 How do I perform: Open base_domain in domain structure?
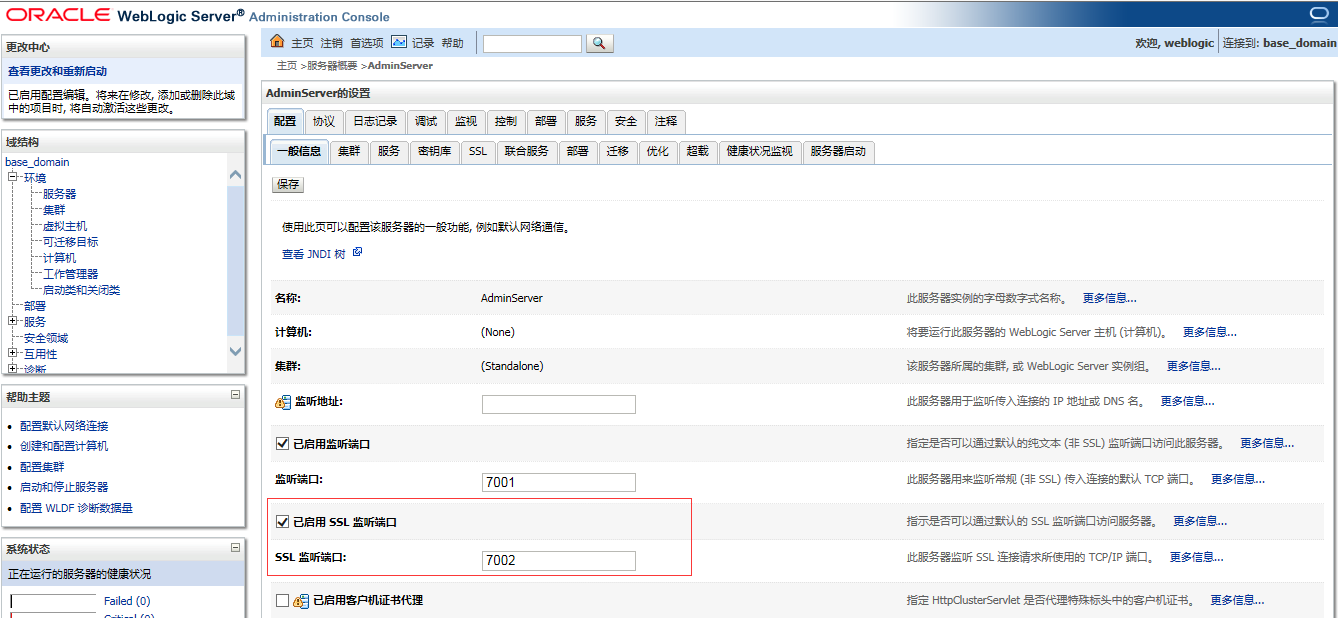(x=37, y=162)
